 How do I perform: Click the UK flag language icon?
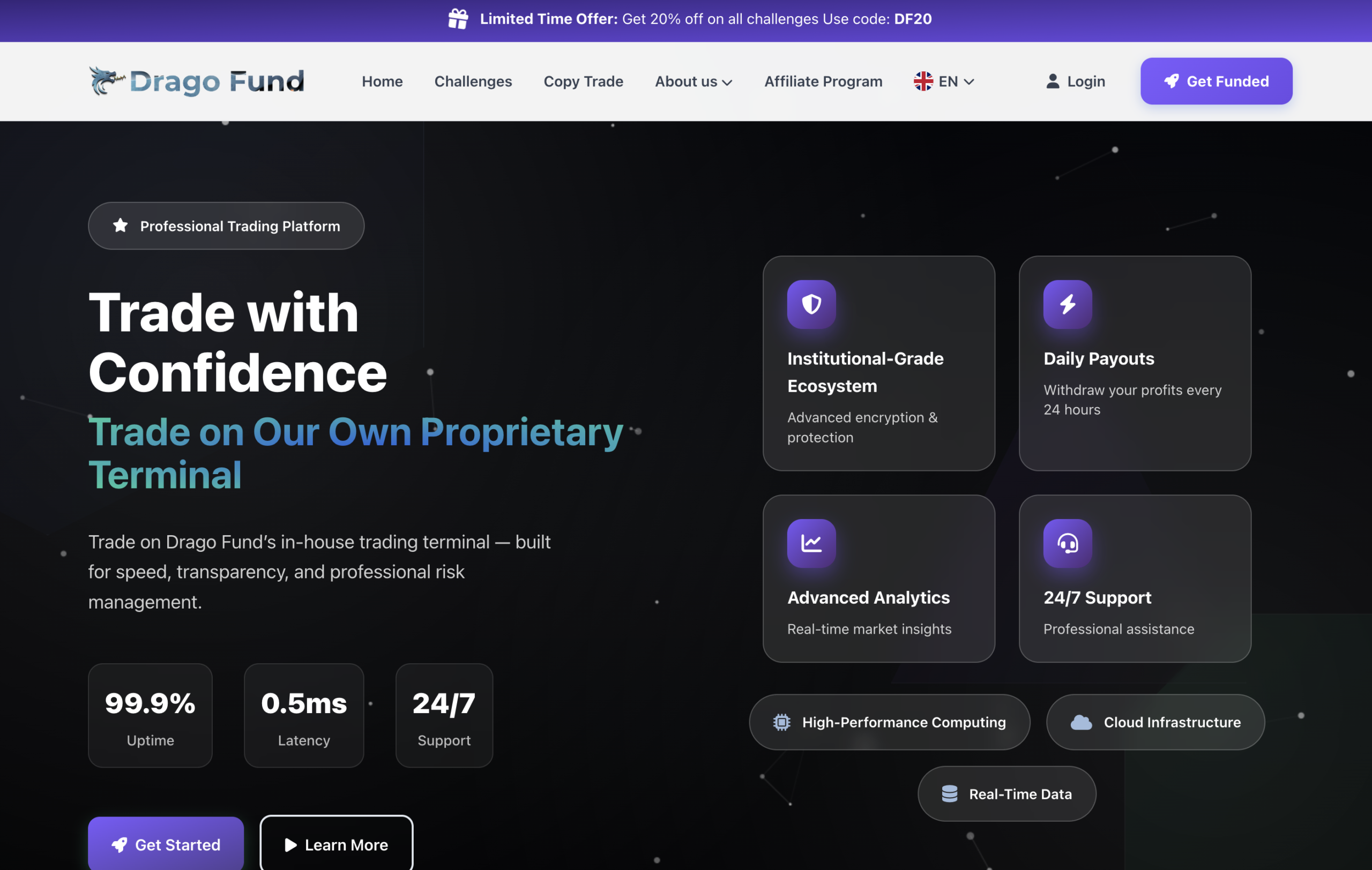pos(923,81)
